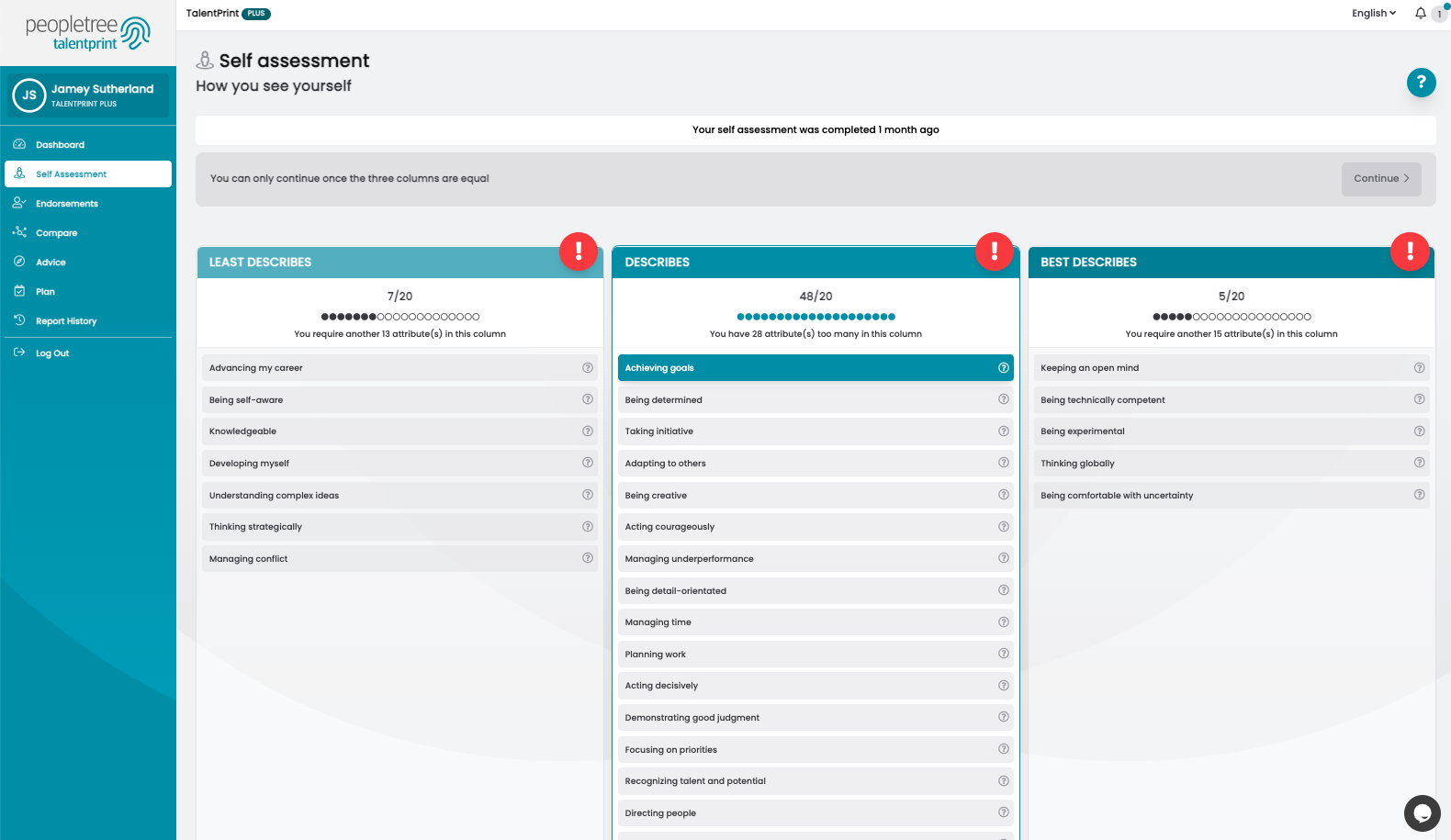Click the teal help question mark button
The height and width of the screenshot is (840, 1451).
coord(1421,83)
